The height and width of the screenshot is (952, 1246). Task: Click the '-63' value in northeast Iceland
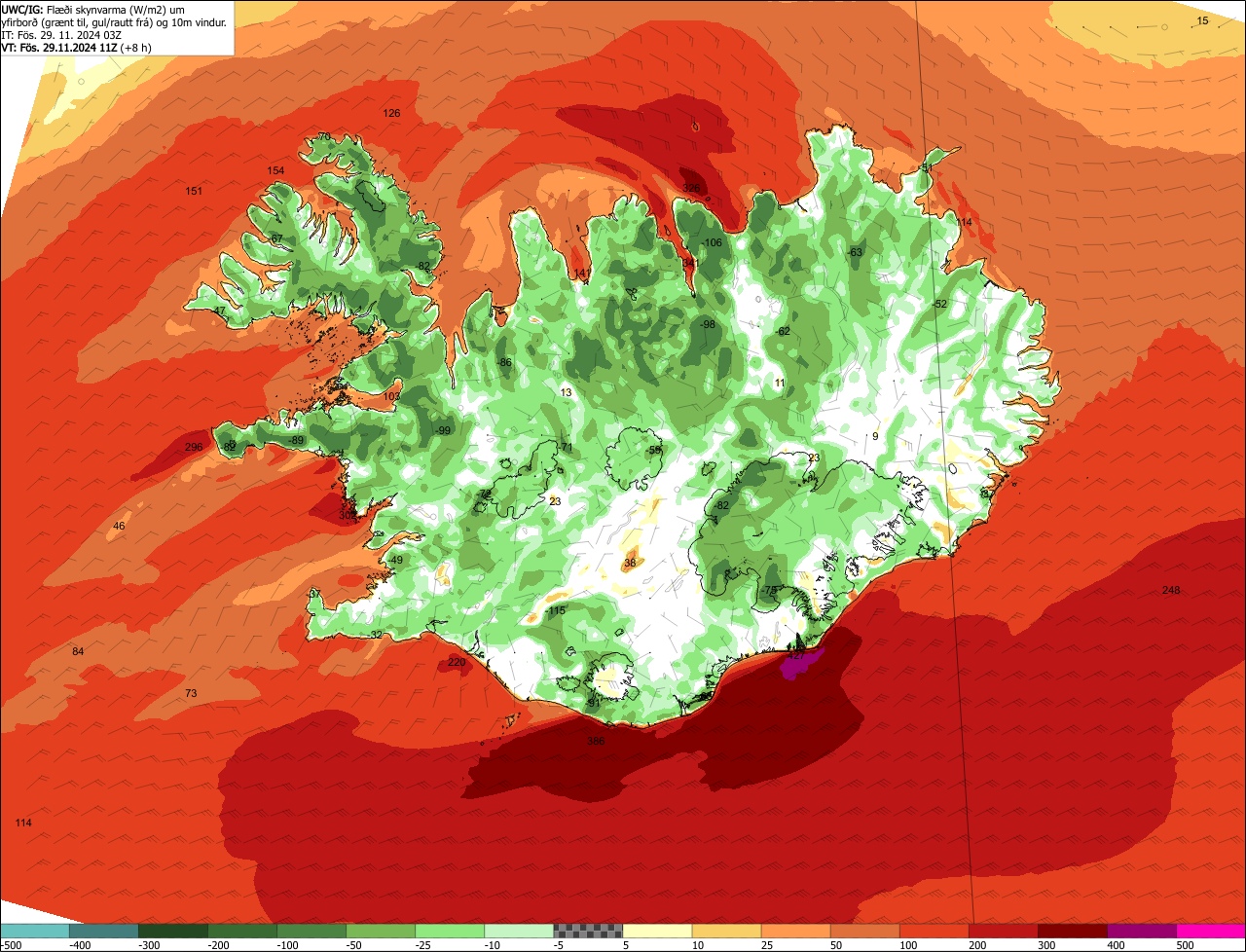coord(856,252)
